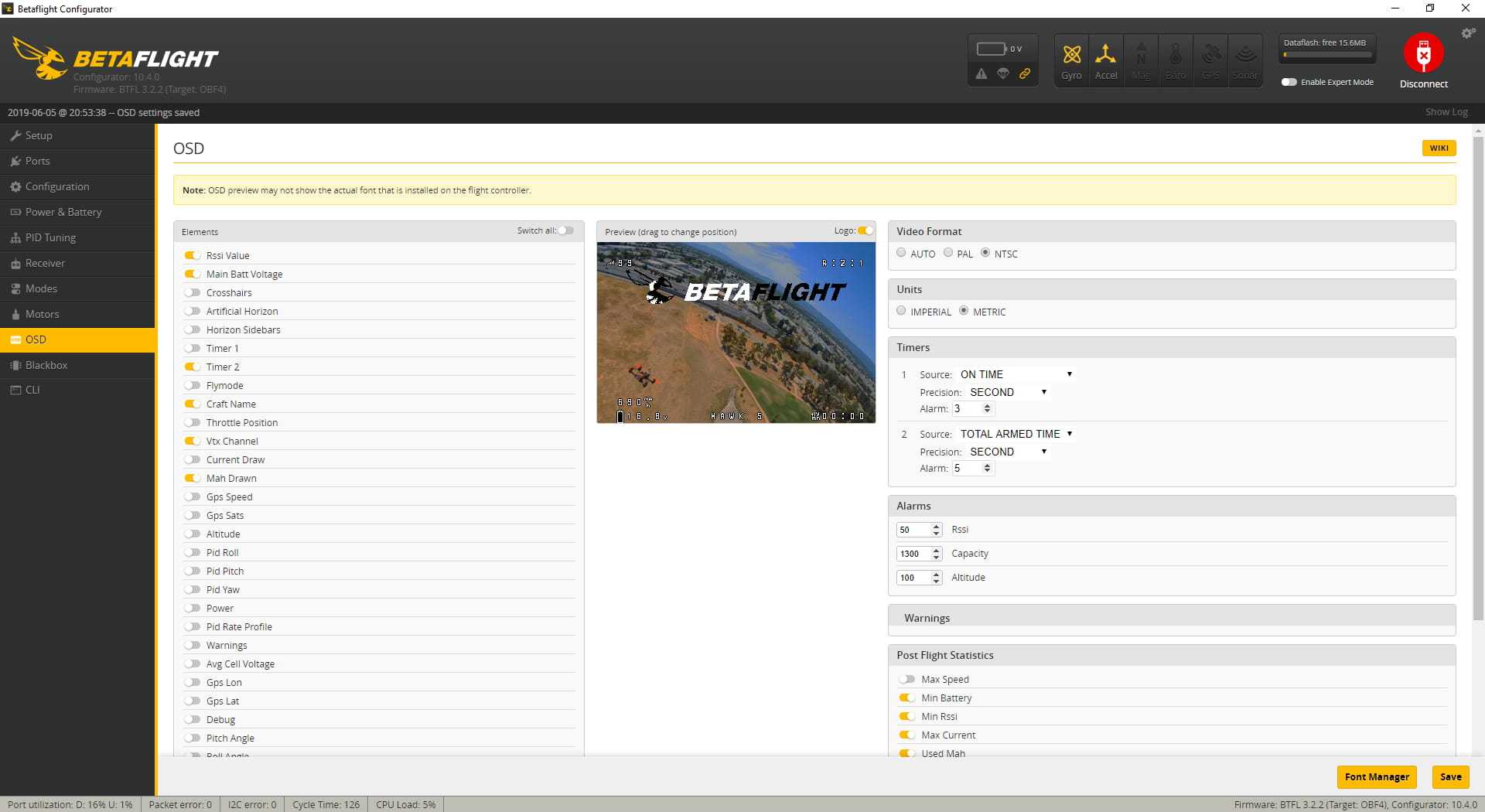This screenshot has width=1485, height=812.
Task: Open Timer 1 Source dropdown
Action: click(x=1016, y=374)
